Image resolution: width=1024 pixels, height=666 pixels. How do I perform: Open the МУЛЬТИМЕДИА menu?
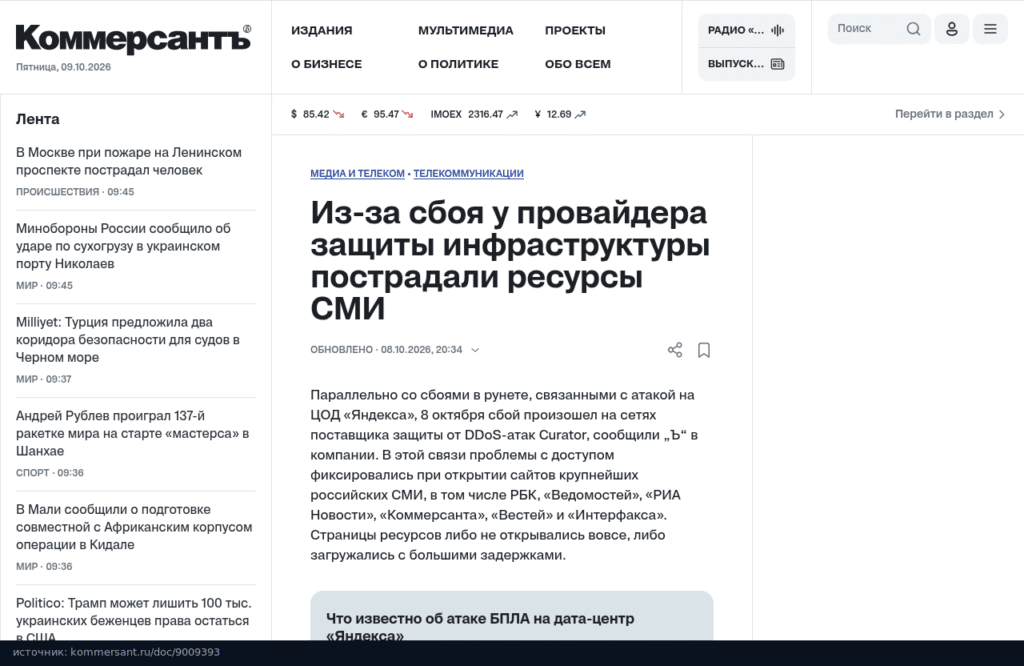tap(466, 30)
